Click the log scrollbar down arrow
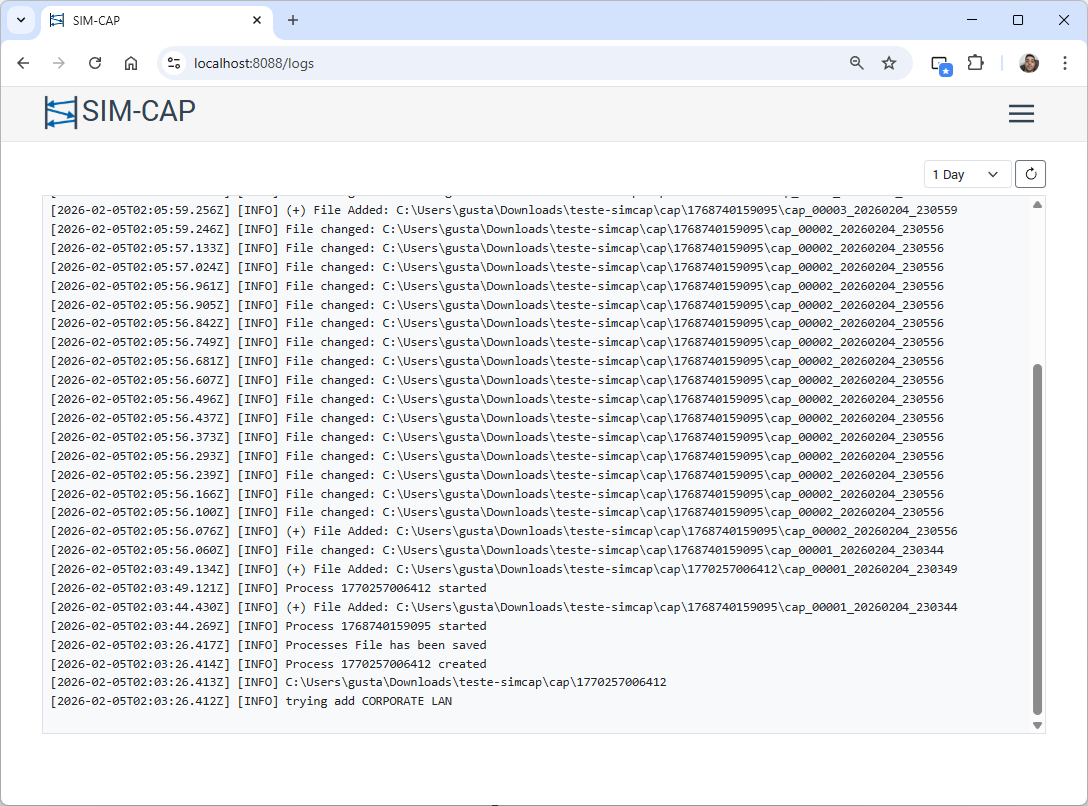This screenshot has width=1088, height=806. [1037, 725]
